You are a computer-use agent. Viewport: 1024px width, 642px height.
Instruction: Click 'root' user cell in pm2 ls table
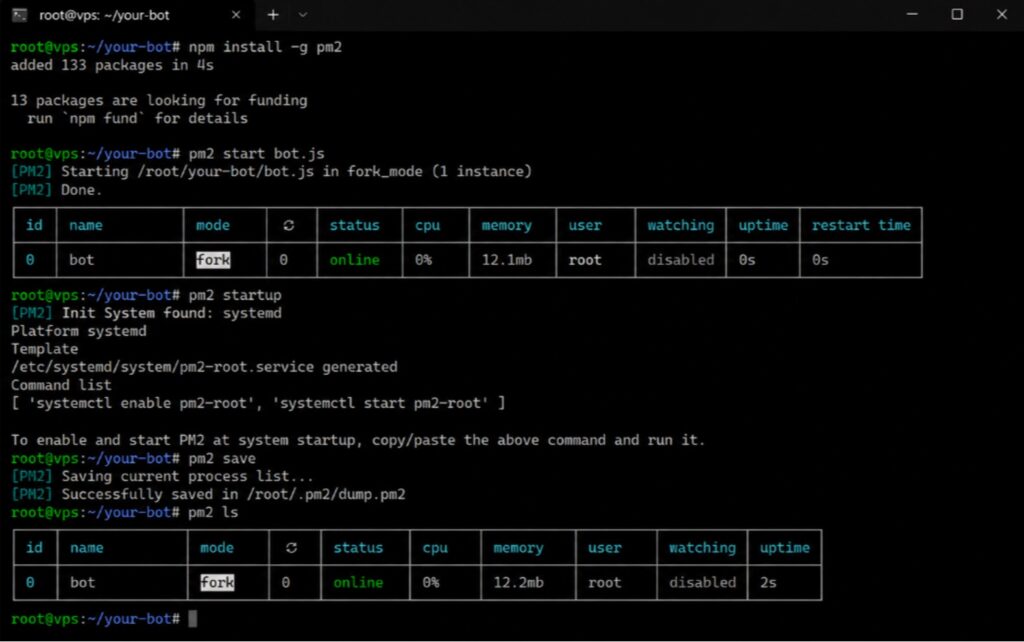604,583
